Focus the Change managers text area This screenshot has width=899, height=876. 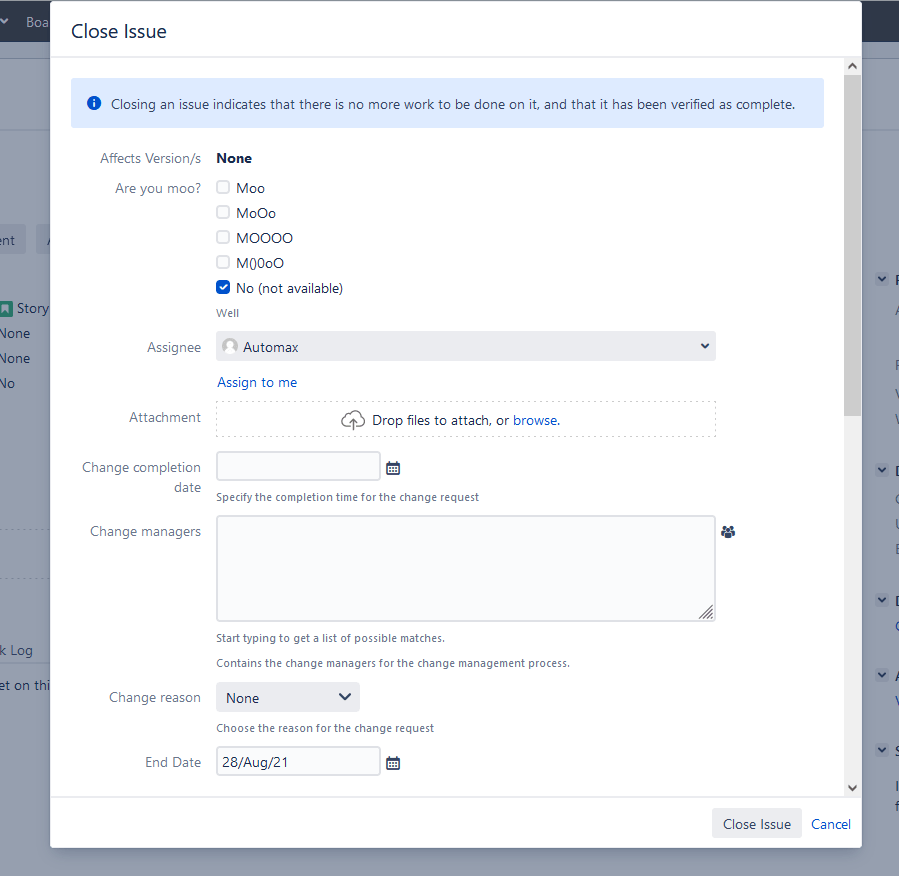[465, 568]
